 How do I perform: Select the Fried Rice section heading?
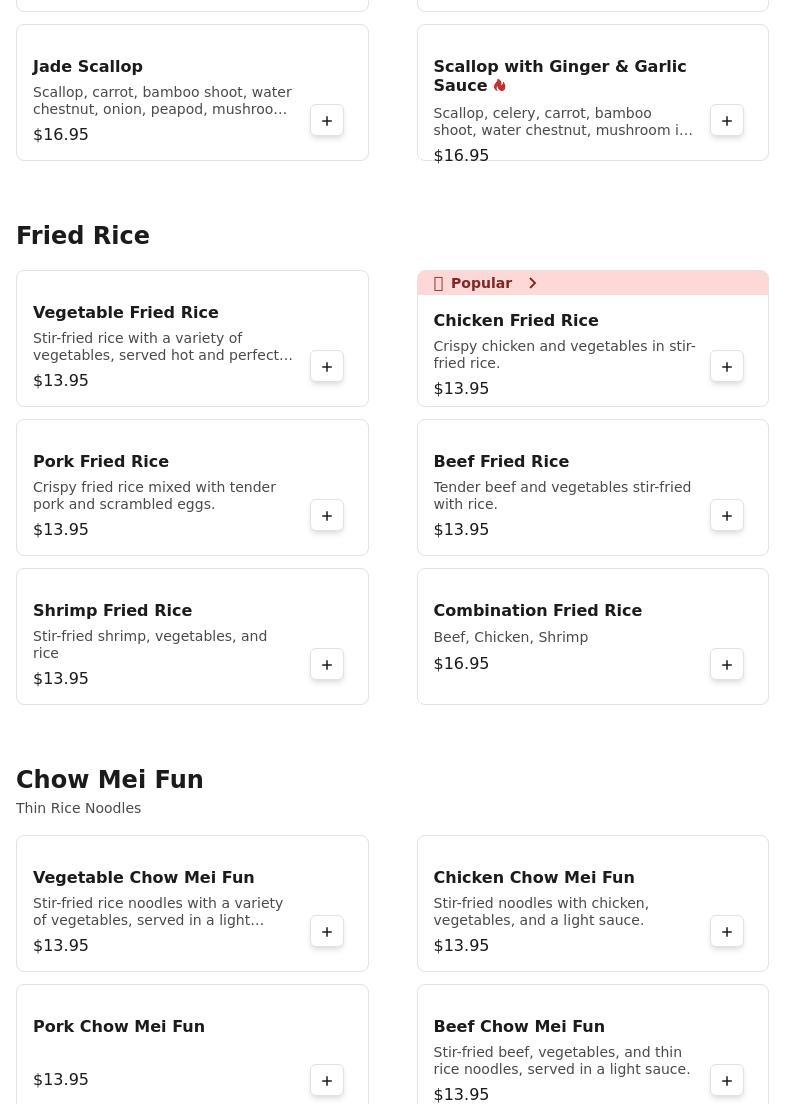(x=83, y=236)
